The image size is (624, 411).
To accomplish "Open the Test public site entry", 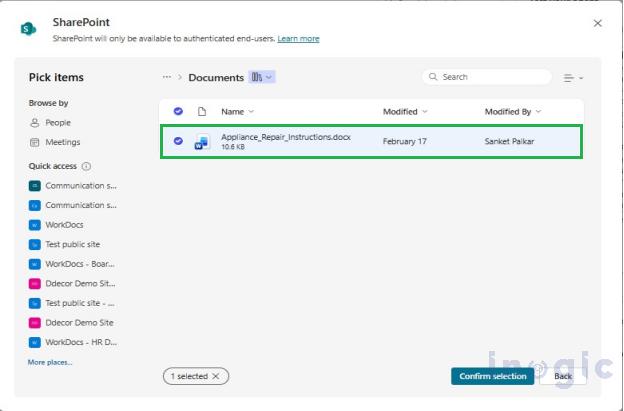I will click(x=64, y=244).
